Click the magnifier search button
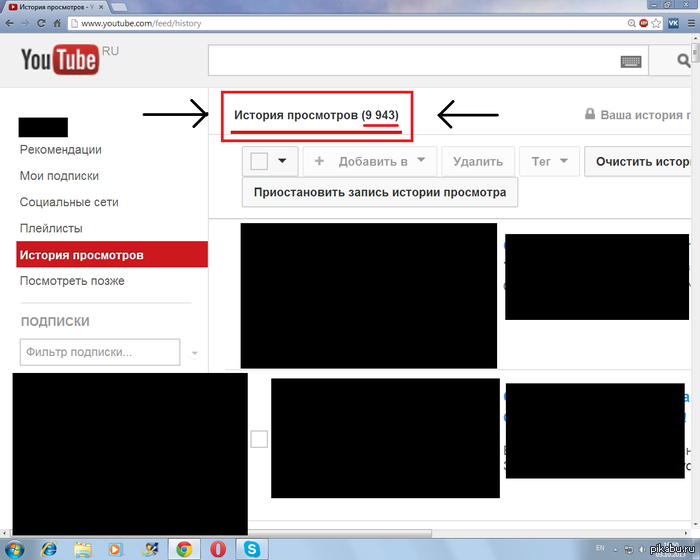The image size is (700, 560). [x=683, y=60]
